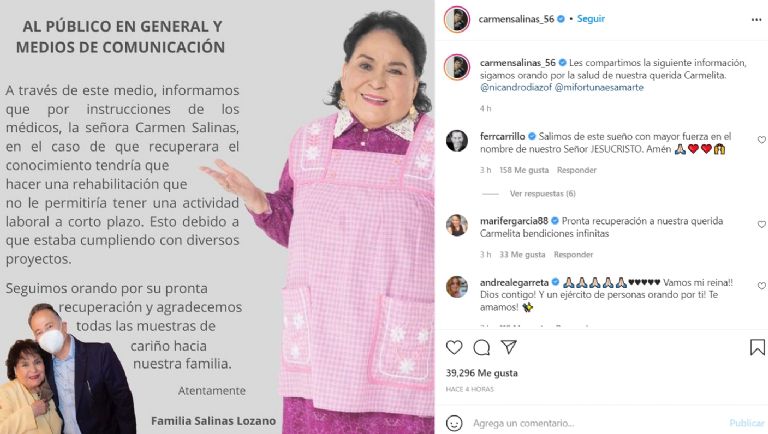Reply to marifergarcia88's comment with Responder
This screenshot has height=434, width=768.
point(573,254)
